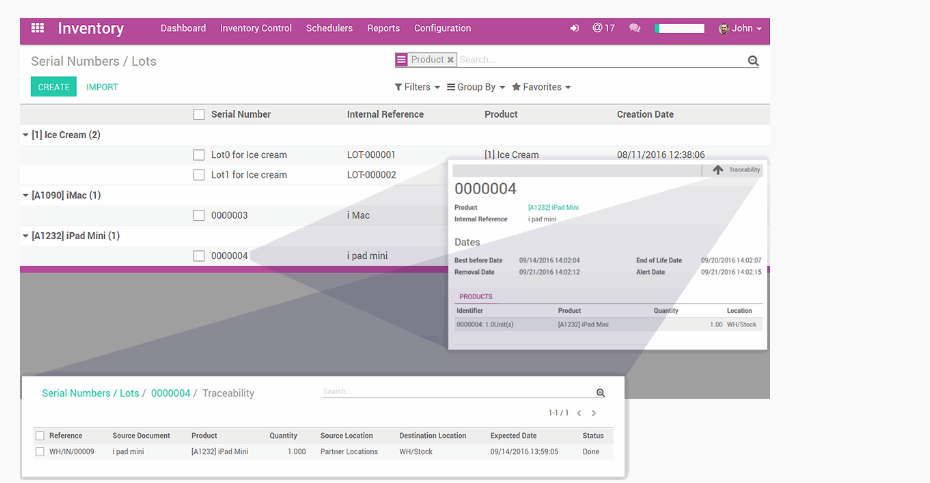This screenshot has width=930, height=483.
Task: Focus the main Search field
Action: tap(600, 60)
